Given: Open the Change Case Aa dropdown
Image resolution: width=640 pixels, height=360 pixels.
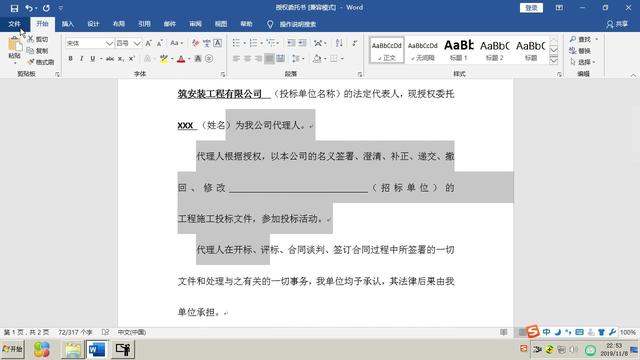Looking at the screenshot, I should [x=176, y=43].
